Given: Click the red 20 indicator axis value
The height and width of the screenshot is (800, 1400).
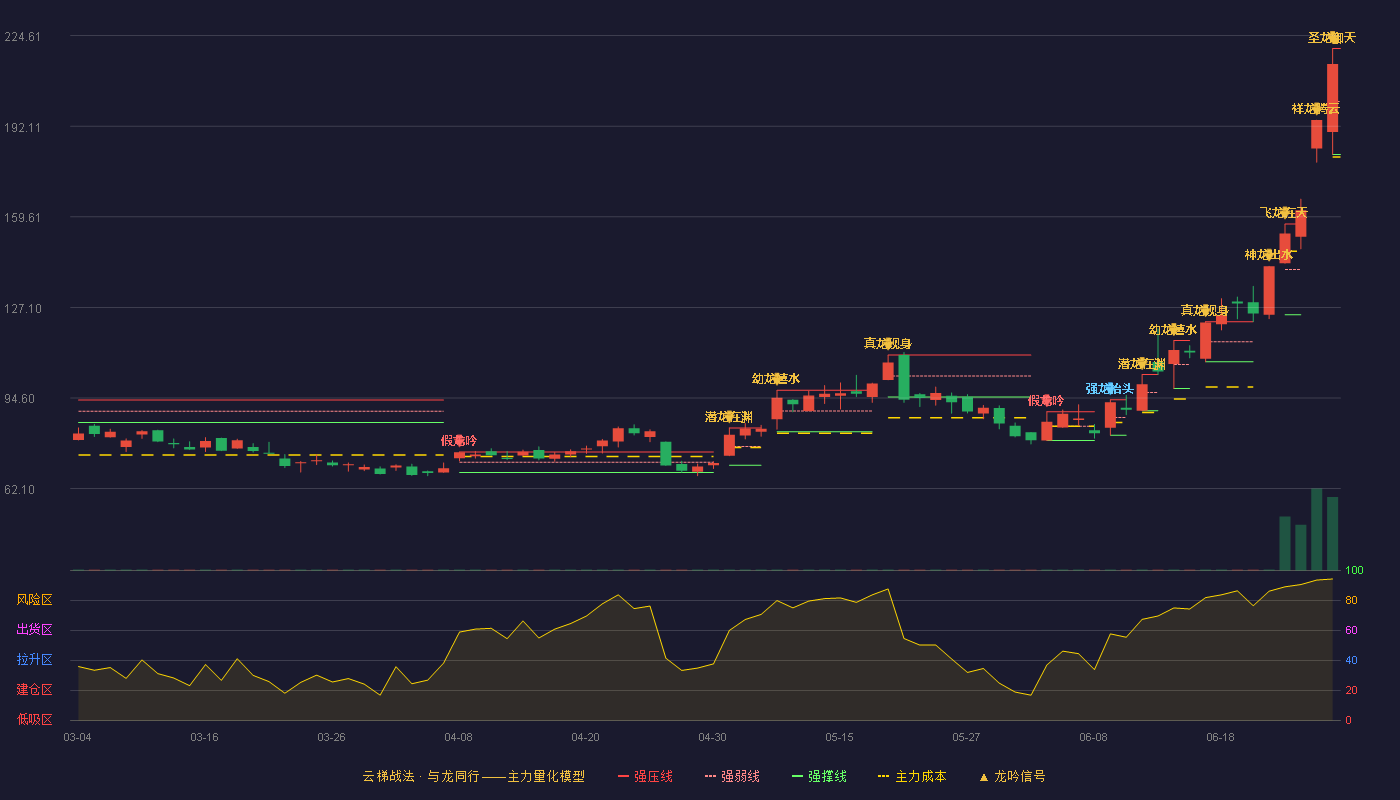Looking at the screenshot, I should [1350, 690].
